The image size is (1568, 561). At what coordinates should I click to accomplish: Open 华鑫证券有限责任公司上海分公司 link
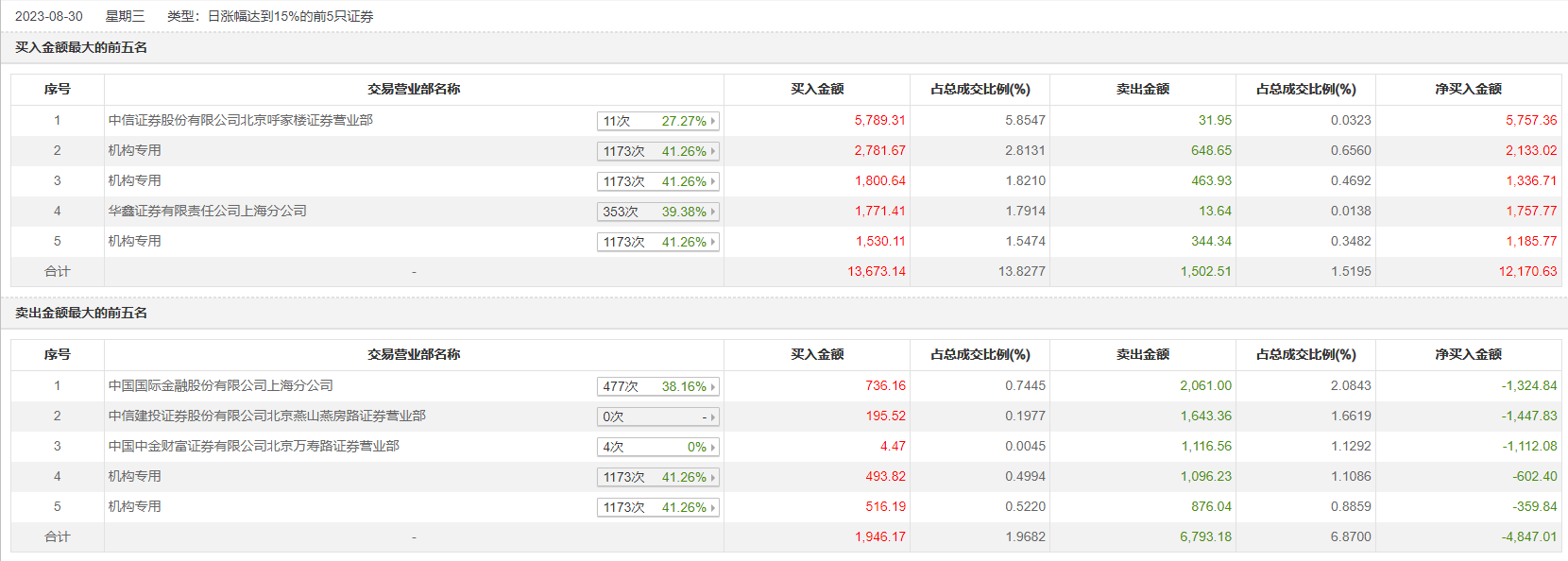(208, 211)
